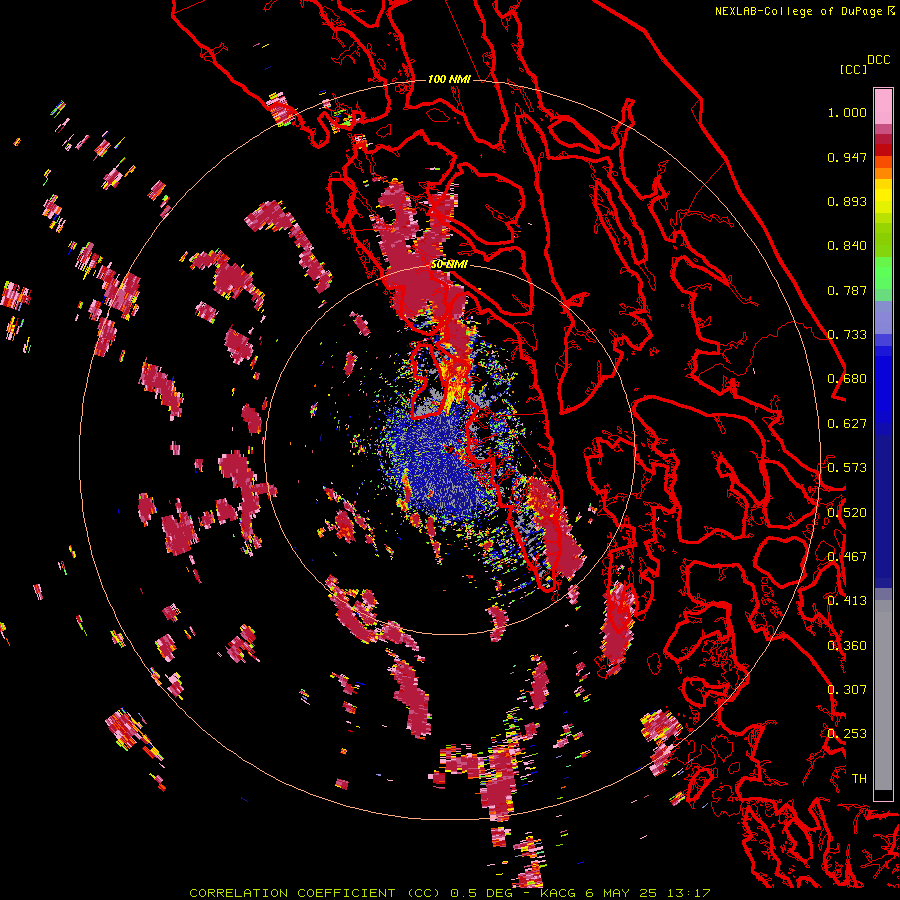Screen dimensions: 900x900
Task: Click the 0.787 scale value
Action: click(x=847, y=290)
